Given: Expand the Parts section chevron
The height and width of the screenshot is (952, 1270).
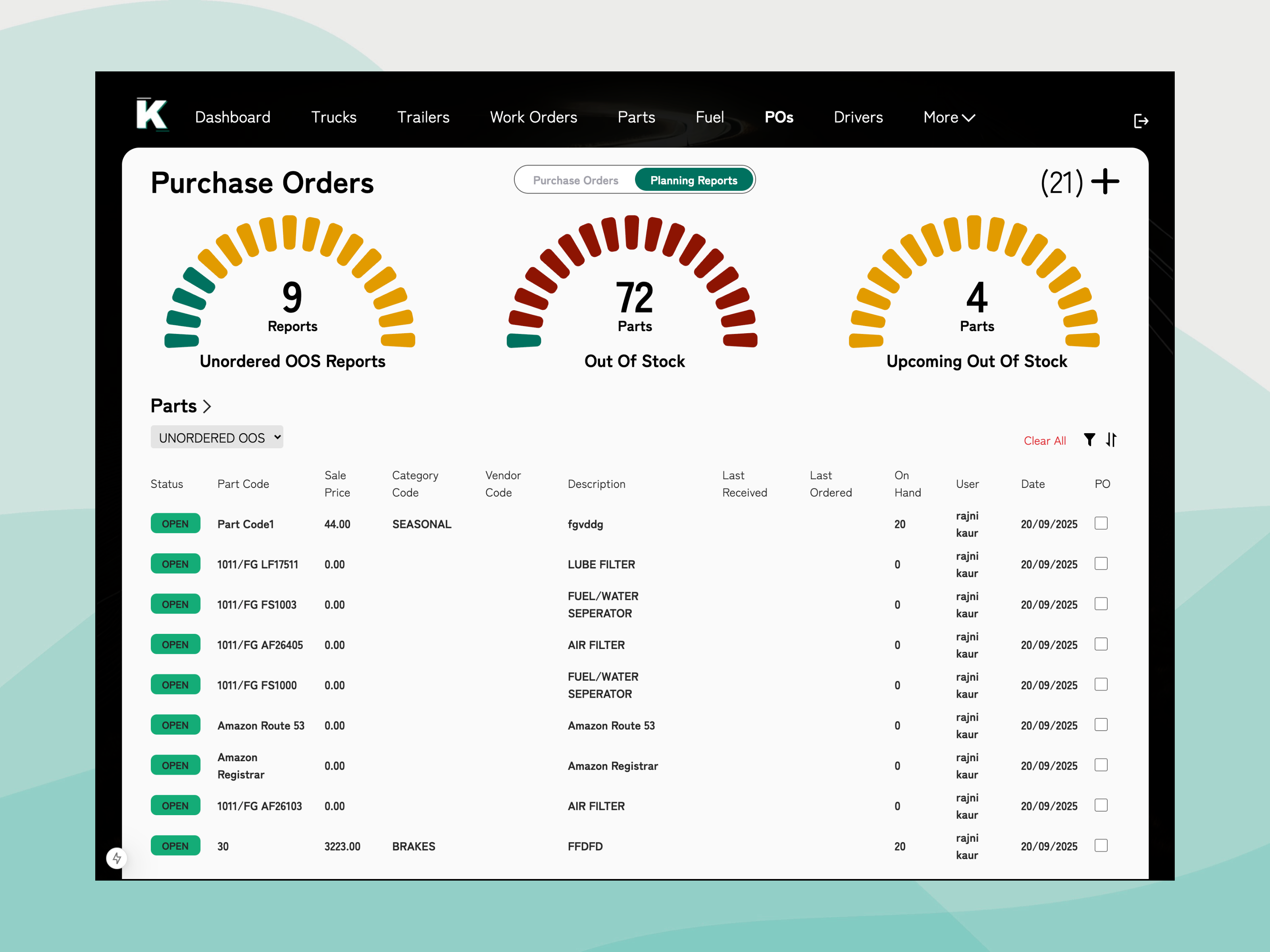Looking at the screenshot, I should click(x=207, y=406).
